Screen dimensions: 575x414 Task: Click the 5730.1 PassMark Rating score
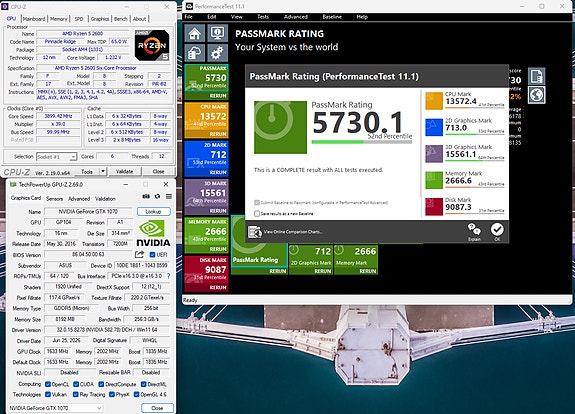pos(358,122)
